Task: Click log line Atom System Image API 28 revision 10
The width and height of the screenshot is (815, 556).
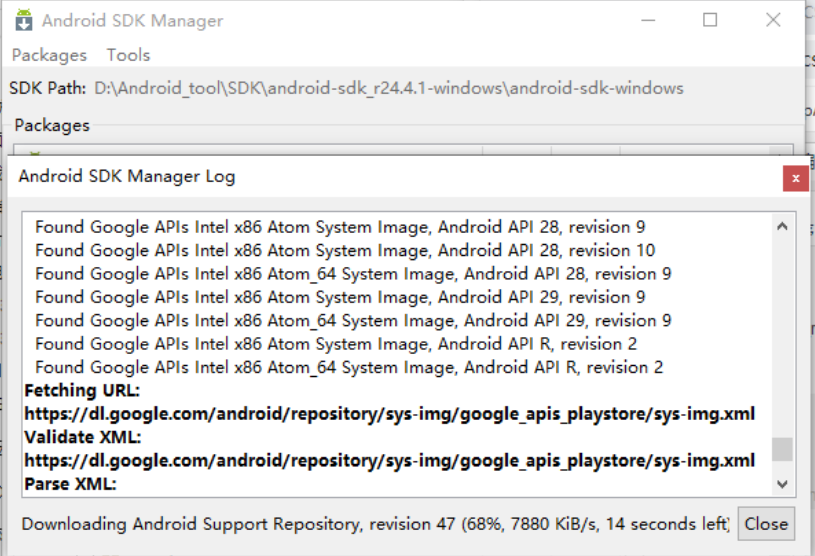Action: click(x=345, y=250)
